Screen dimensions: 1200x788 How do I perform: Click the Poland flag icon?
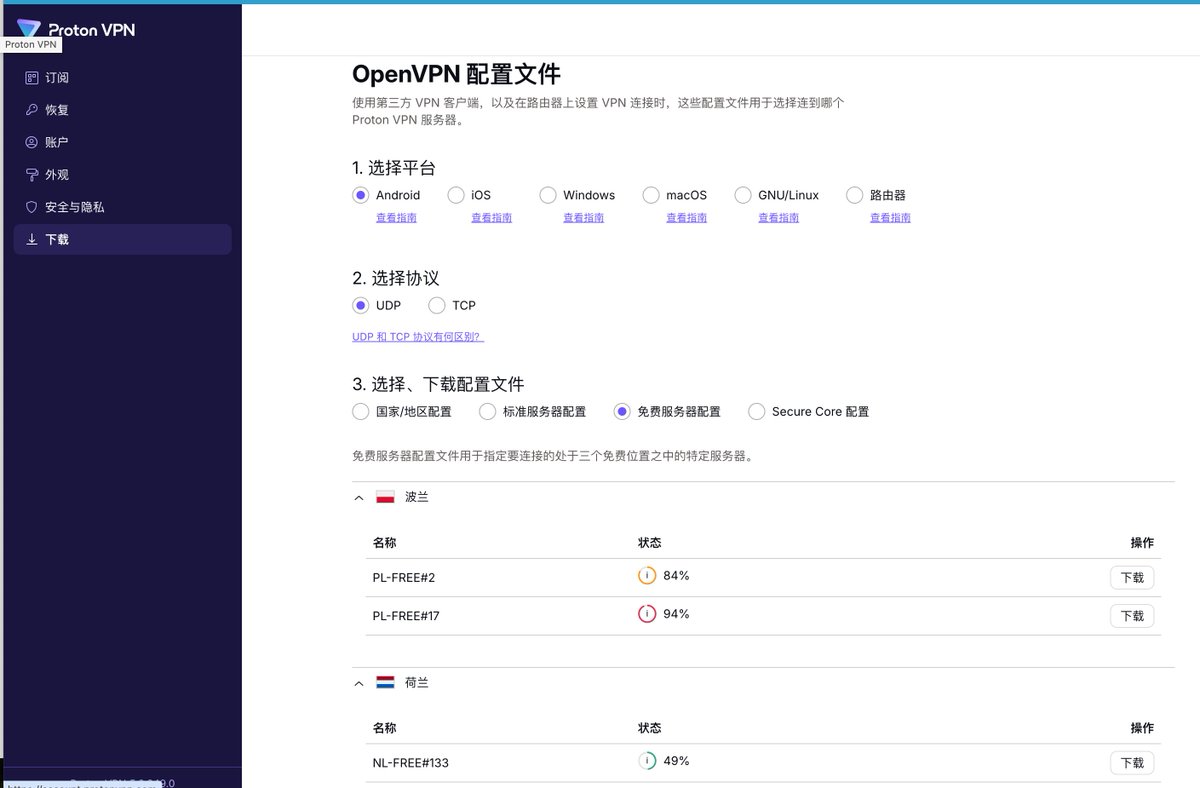coord(385,497)
